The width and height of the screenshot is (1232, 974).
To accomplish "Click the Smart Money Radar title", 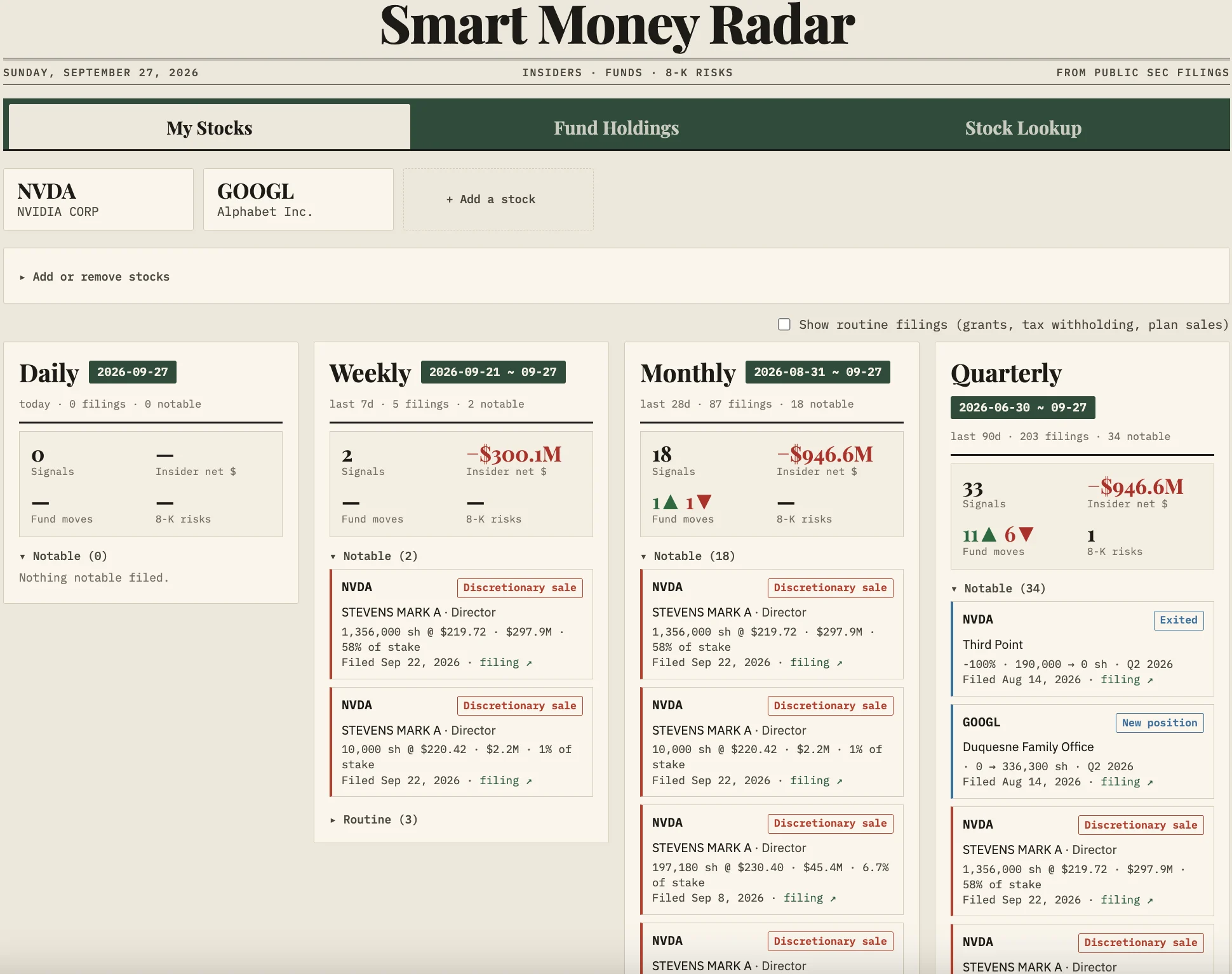I will click(x=617, y=25).
